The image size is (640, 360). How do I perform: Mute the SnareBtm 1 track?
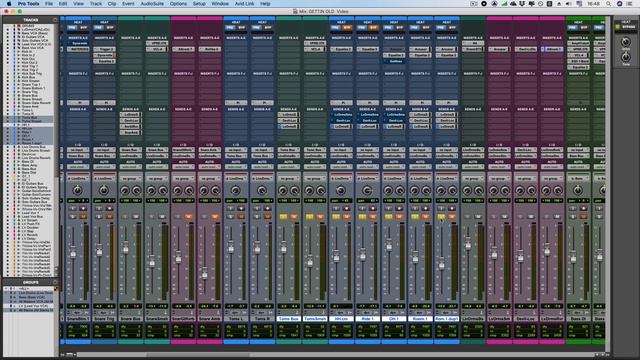tap(83, 217)
